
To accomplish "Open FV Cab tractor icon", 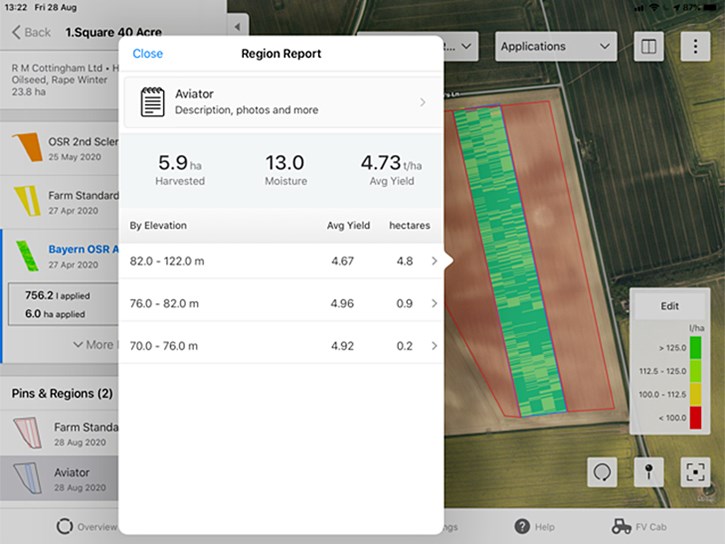I will (x=621, y=526).
